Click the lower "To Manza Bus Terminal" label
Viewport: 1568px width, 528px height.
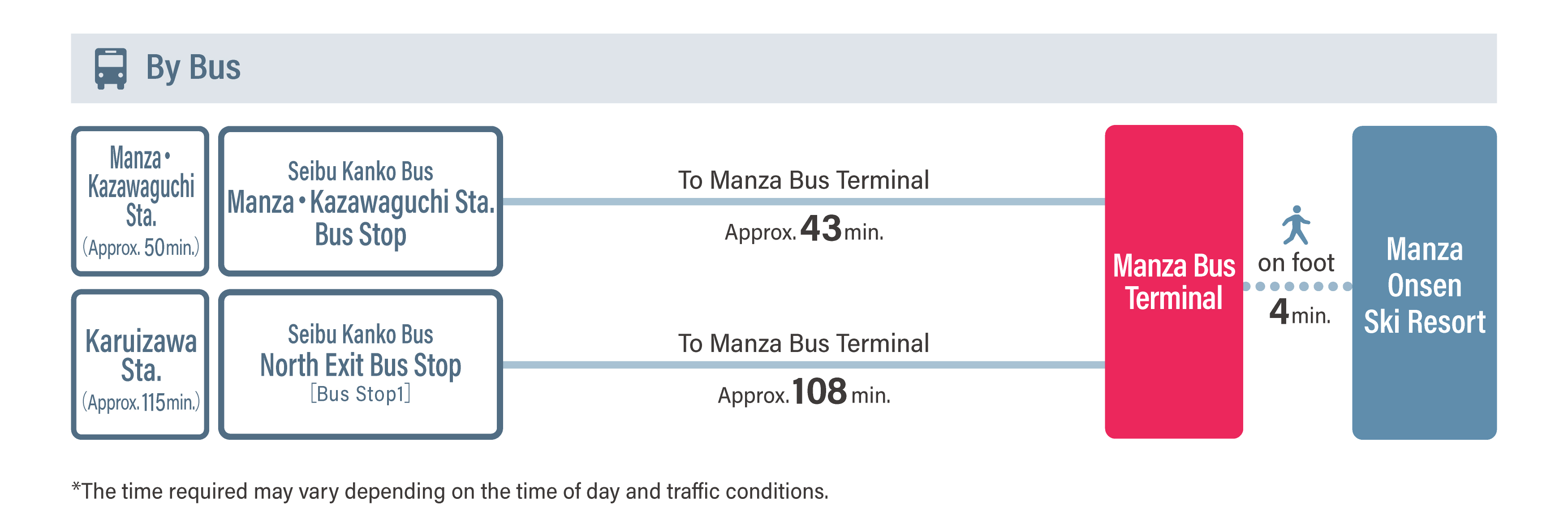click(803, 343)
